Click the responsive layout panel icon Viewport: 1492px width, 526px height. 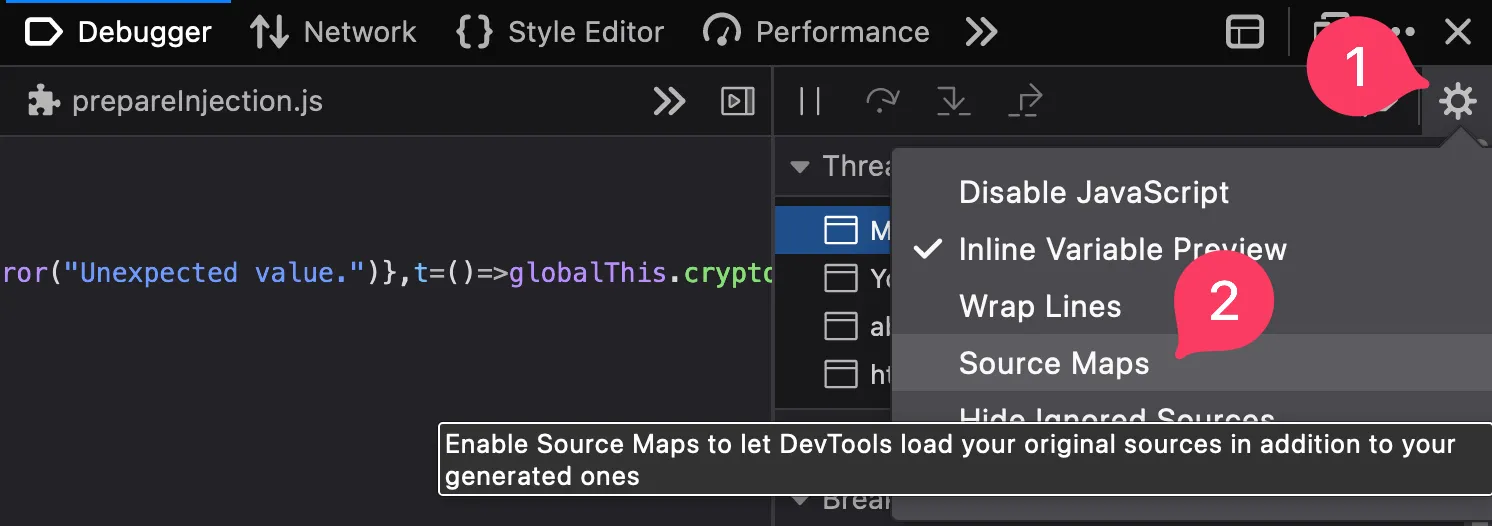pyautogui.click(x=1245, y=32)
